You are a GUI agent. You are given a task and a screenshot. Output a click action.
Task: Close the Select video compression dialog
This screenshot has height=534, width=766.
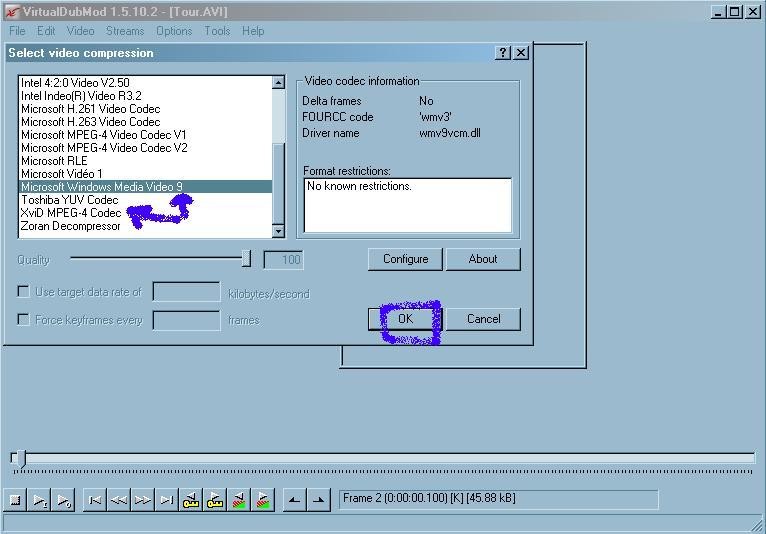(521, 53)
